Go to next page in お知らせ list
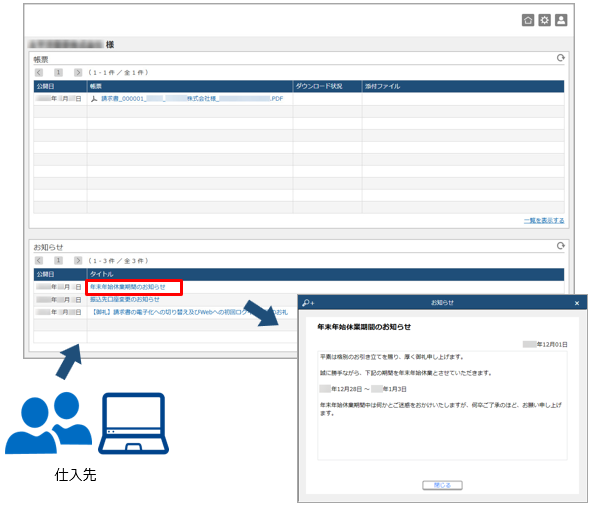 coord(78,260)
